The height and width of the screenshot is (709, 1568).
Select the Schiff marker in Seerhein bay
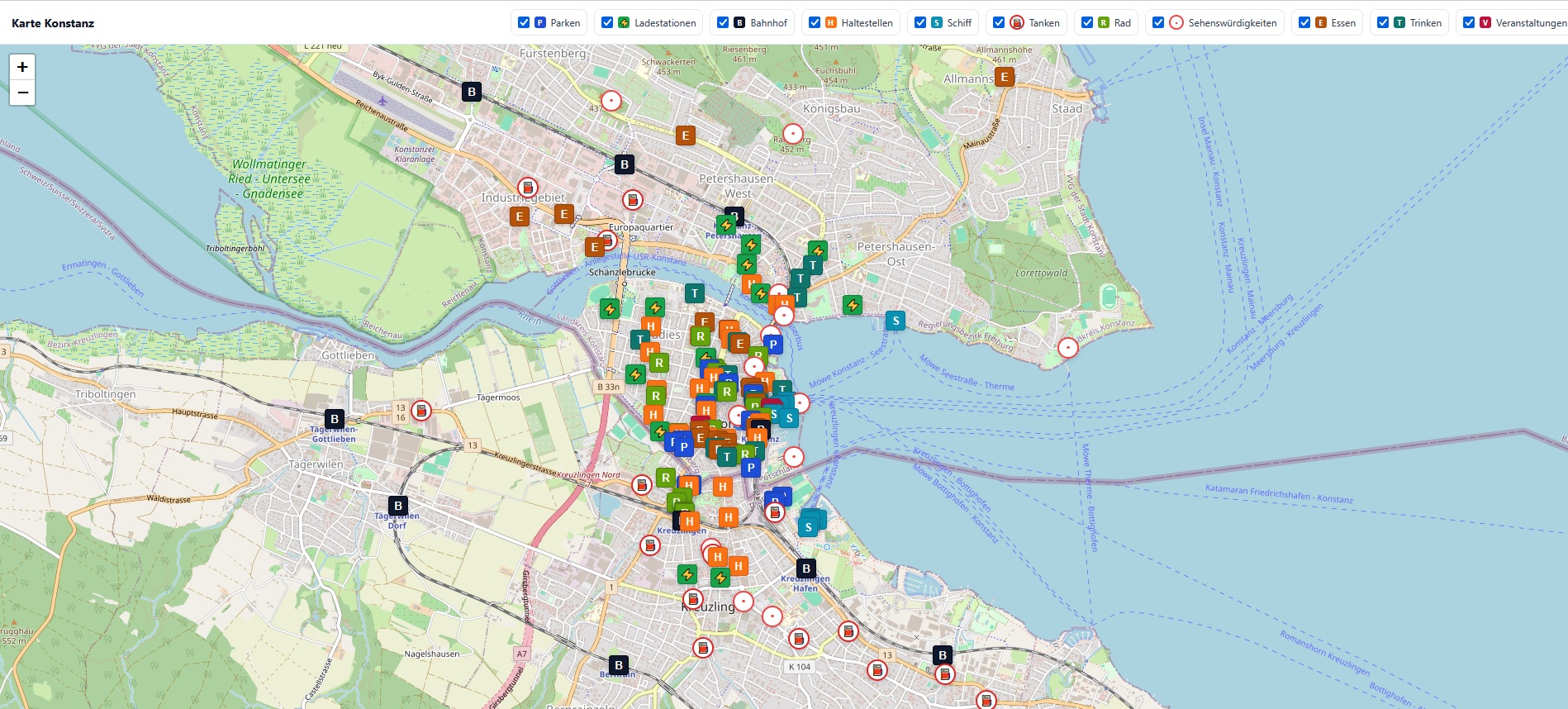pyautogui.click(x=896, y=321)
